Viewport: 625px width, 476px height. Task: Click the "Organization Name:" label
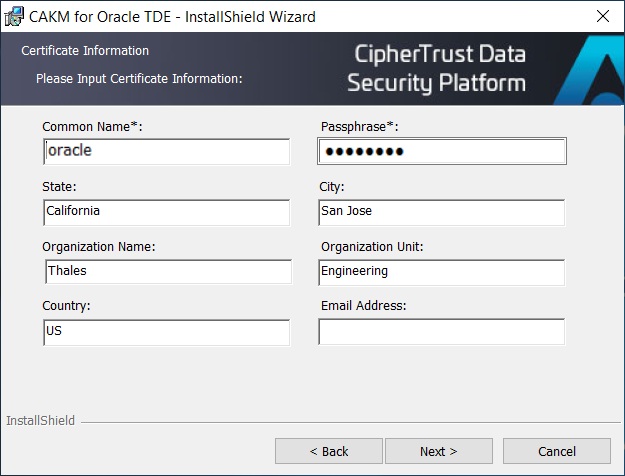(99, 247)
